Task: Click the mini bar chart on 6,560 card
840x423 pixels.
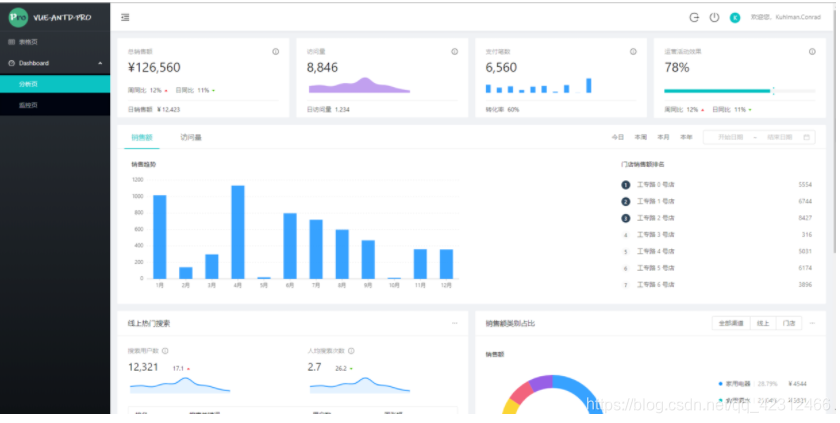Action: point(538,86)
